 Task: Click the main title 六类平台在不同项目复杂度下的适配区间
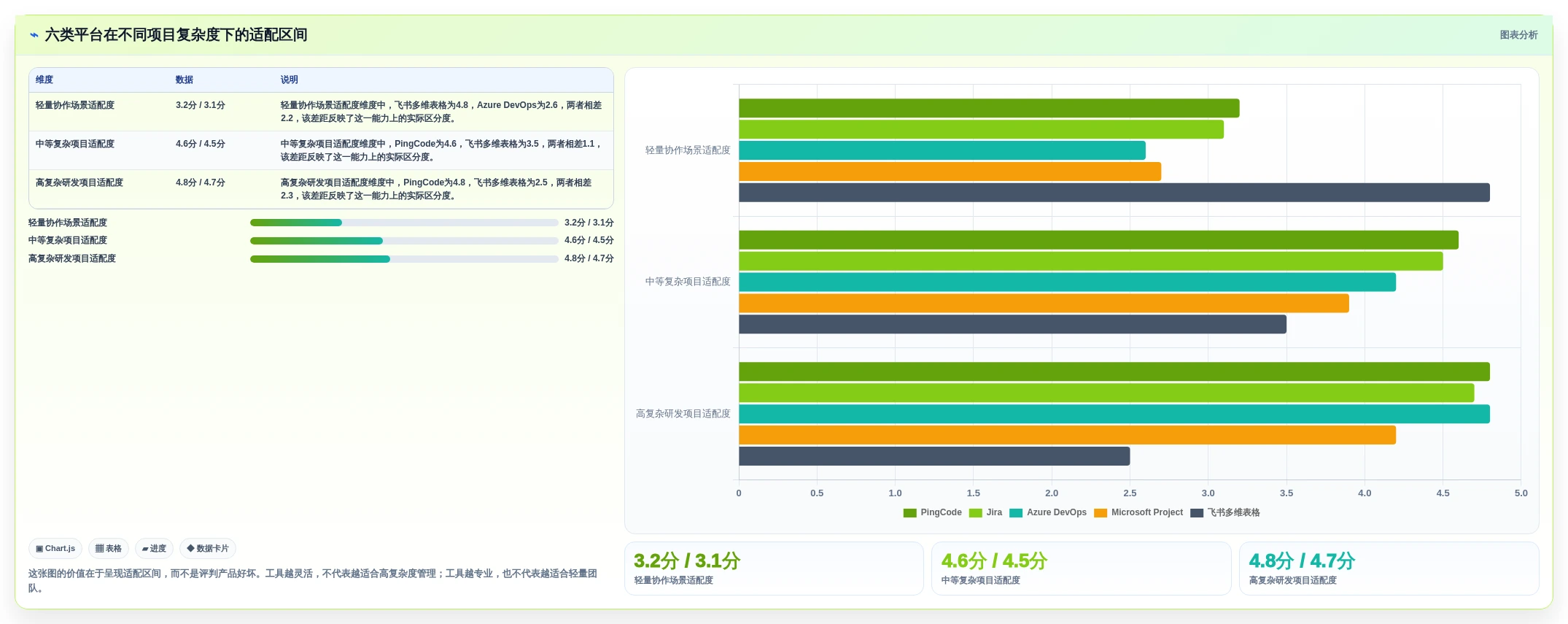point(176,35)
